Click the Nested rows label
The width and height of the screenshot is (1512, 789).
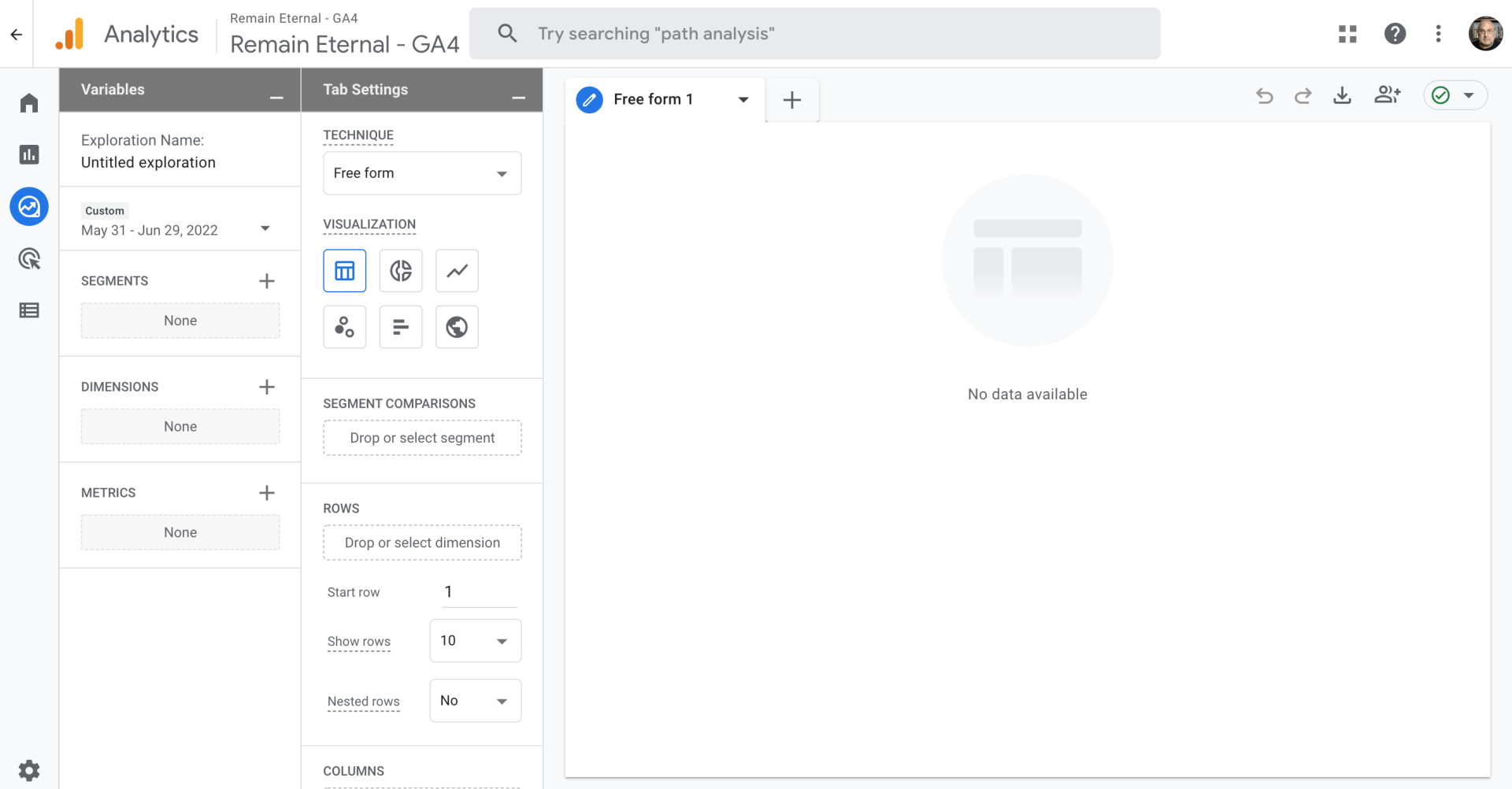(364, 701)
